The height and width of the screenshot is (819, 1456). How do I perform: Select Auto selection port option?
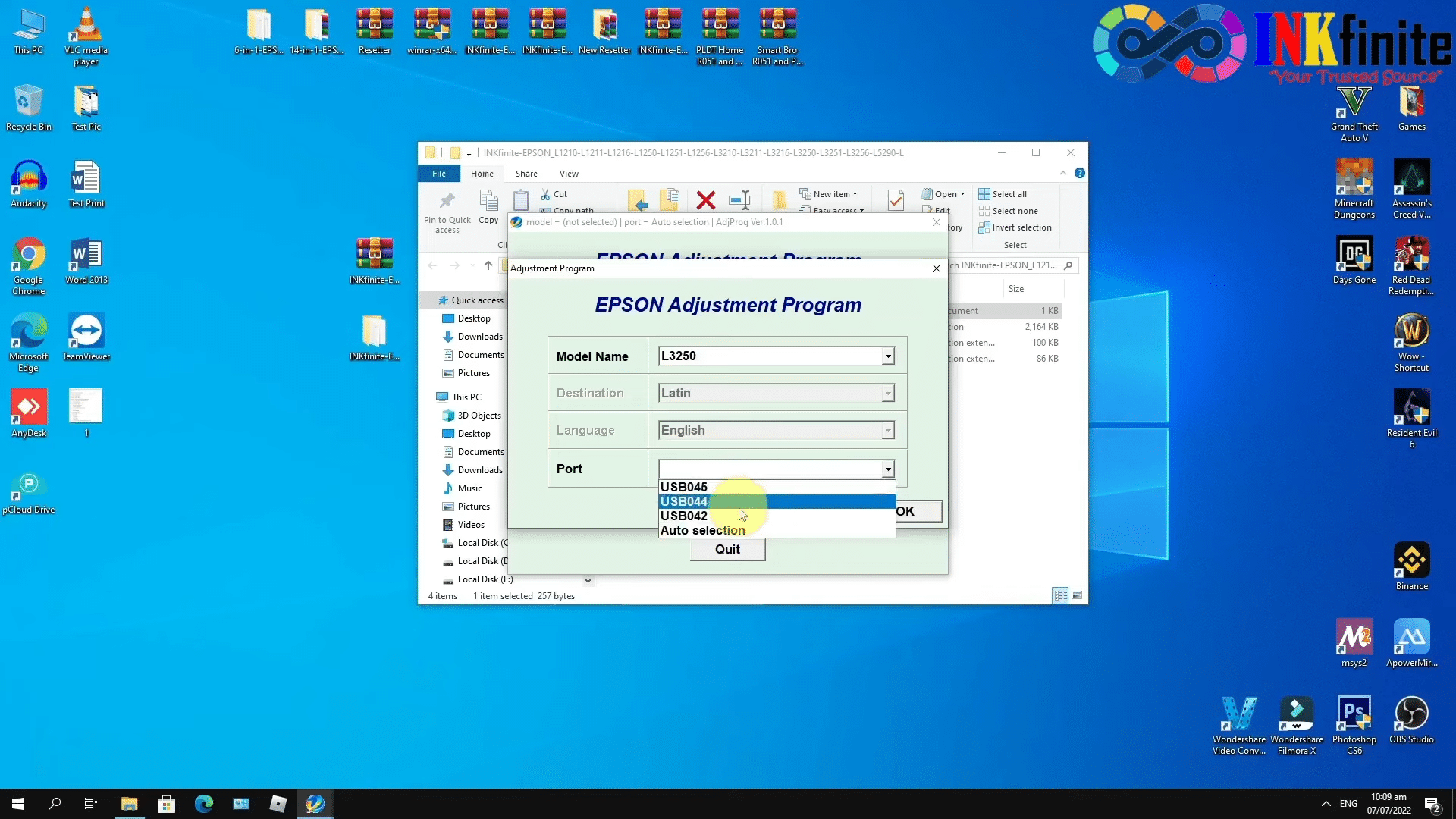click(x=777, y=530)
